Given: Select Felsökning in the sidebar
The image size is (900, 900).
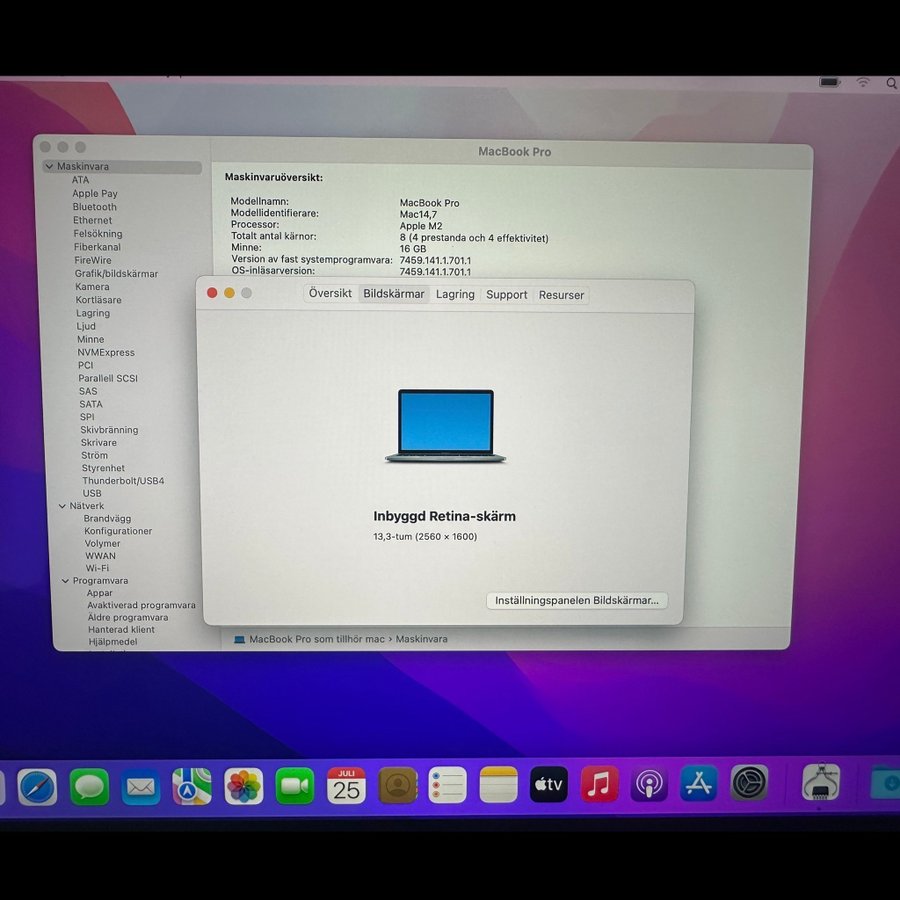Looking at the screenshot, I should 98,234.
